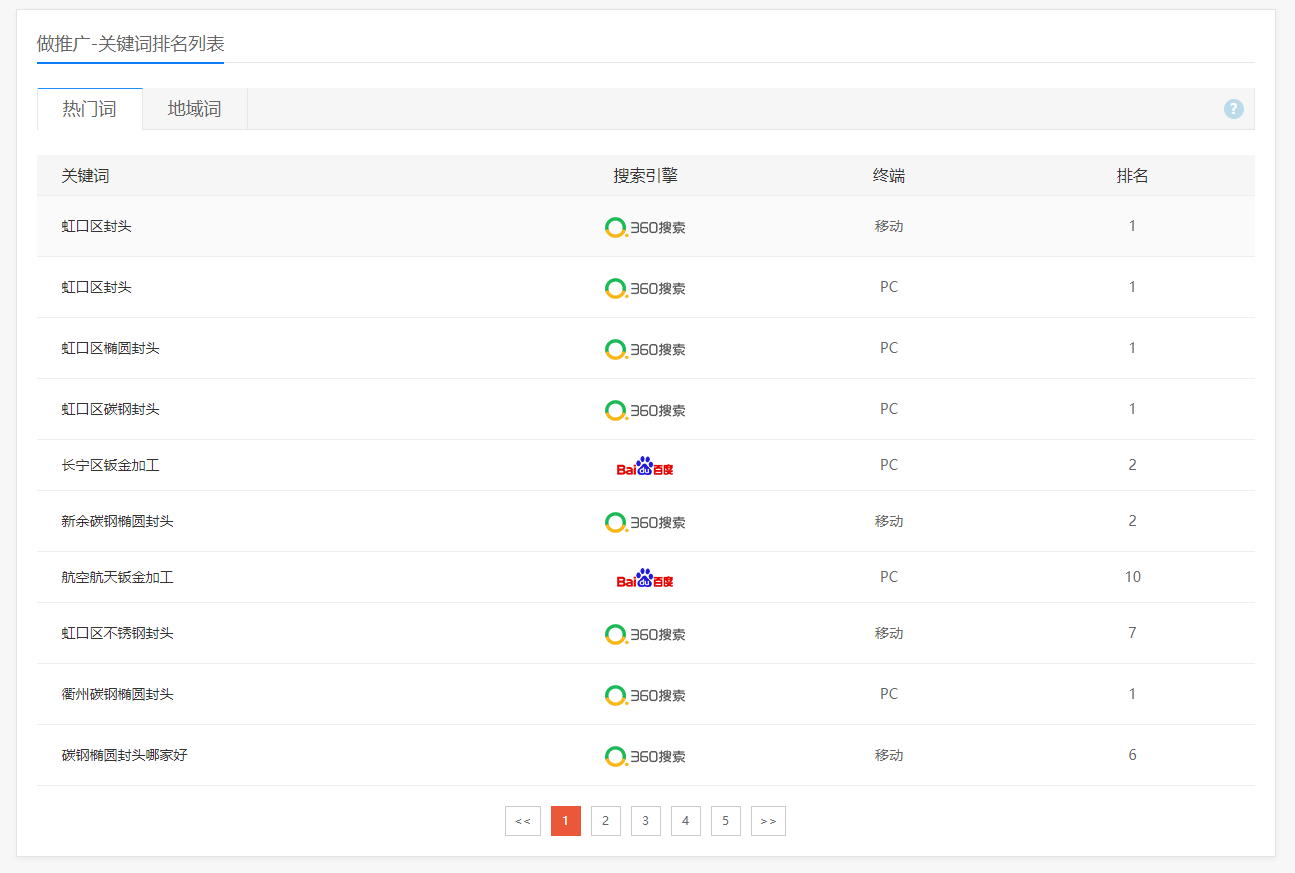1295x873 pixels.
Task: Go to page 2 of results
Action: click(x=605, y=821)
